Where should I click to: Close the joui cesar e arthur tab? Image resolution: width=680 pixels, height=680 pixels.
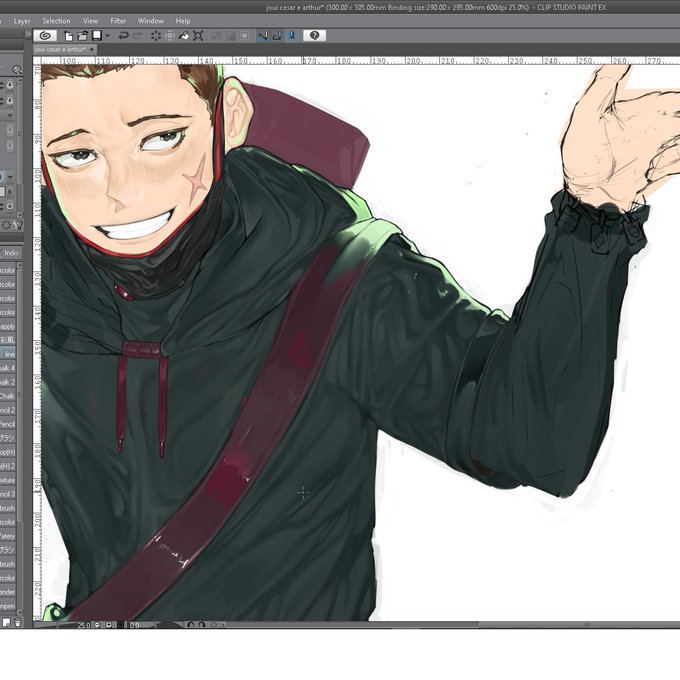pos(92,49)
